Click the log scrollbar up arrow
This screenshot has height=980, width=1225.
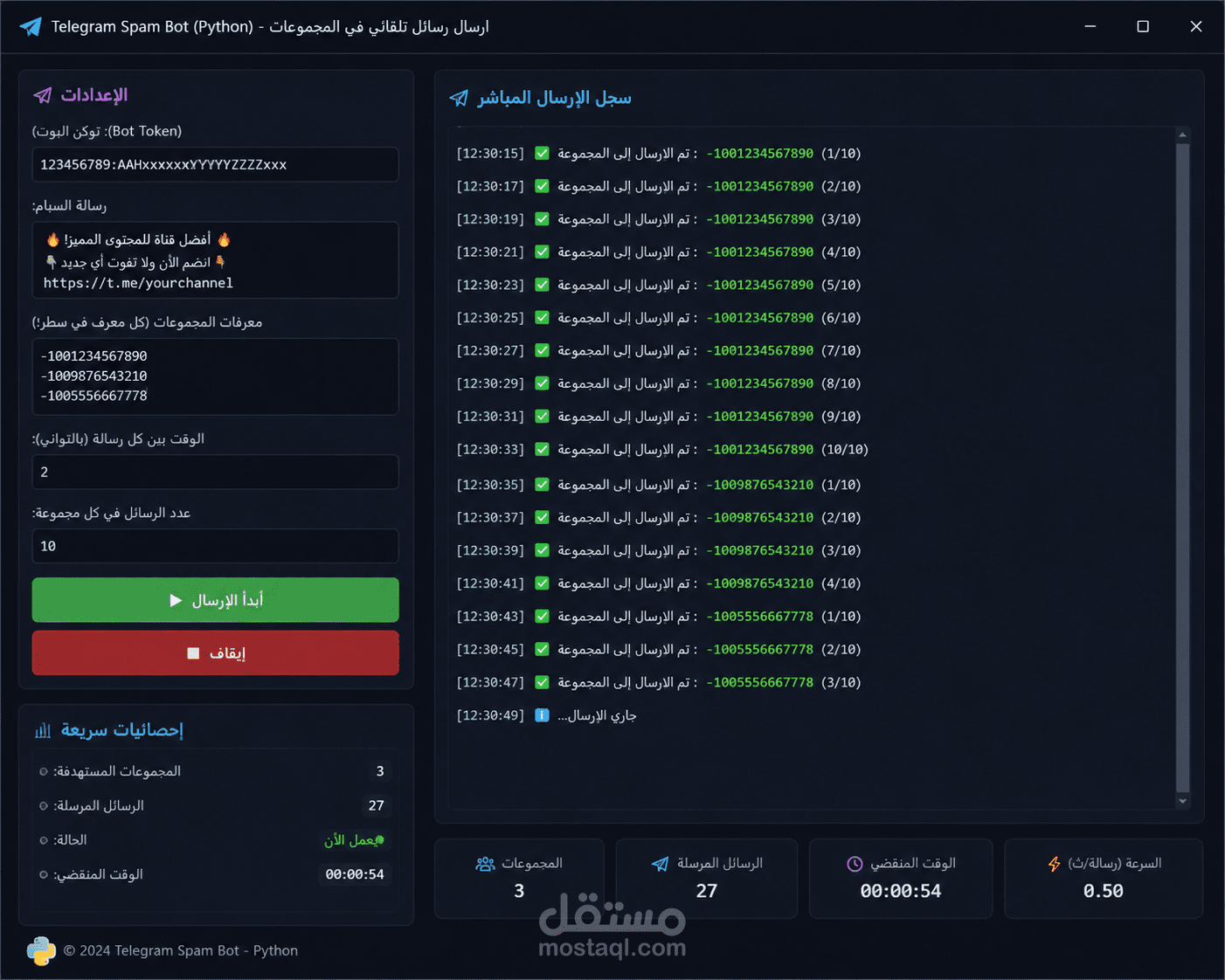coord(1183,135)
